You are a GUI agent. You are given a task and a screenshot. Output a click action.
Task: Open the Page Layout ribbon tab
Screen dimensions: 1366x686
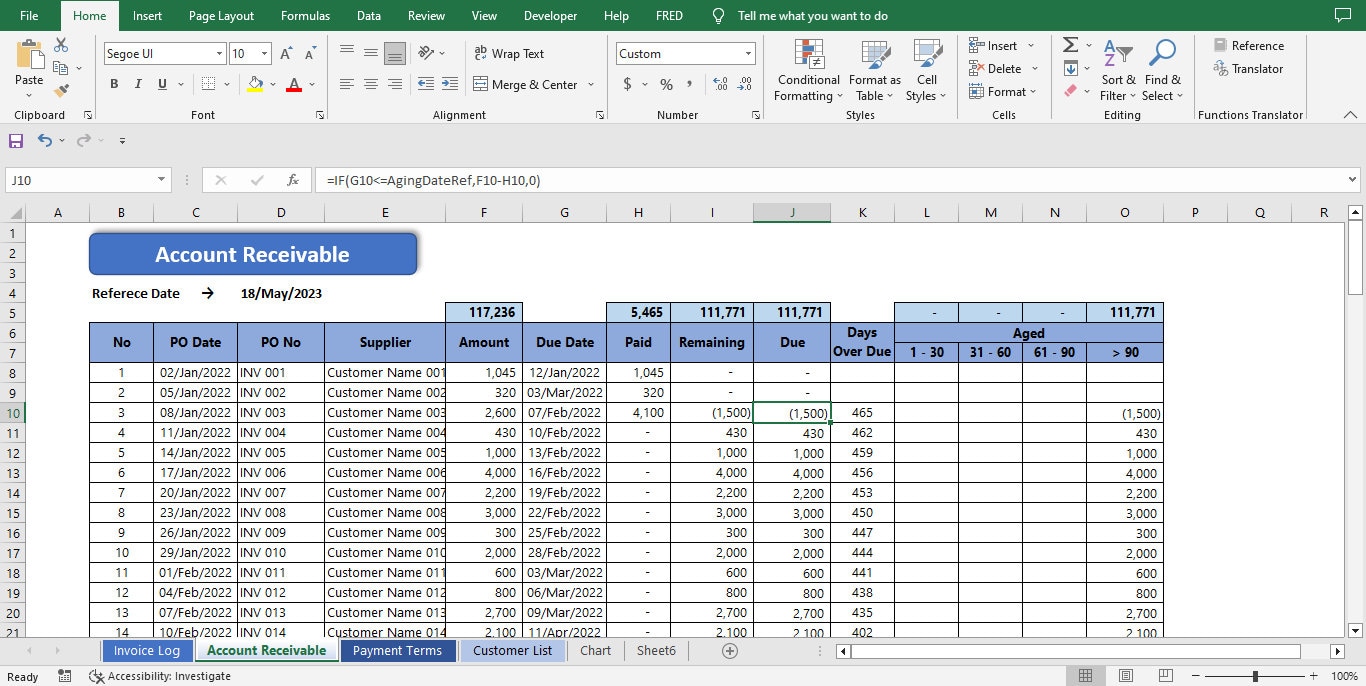221,16
